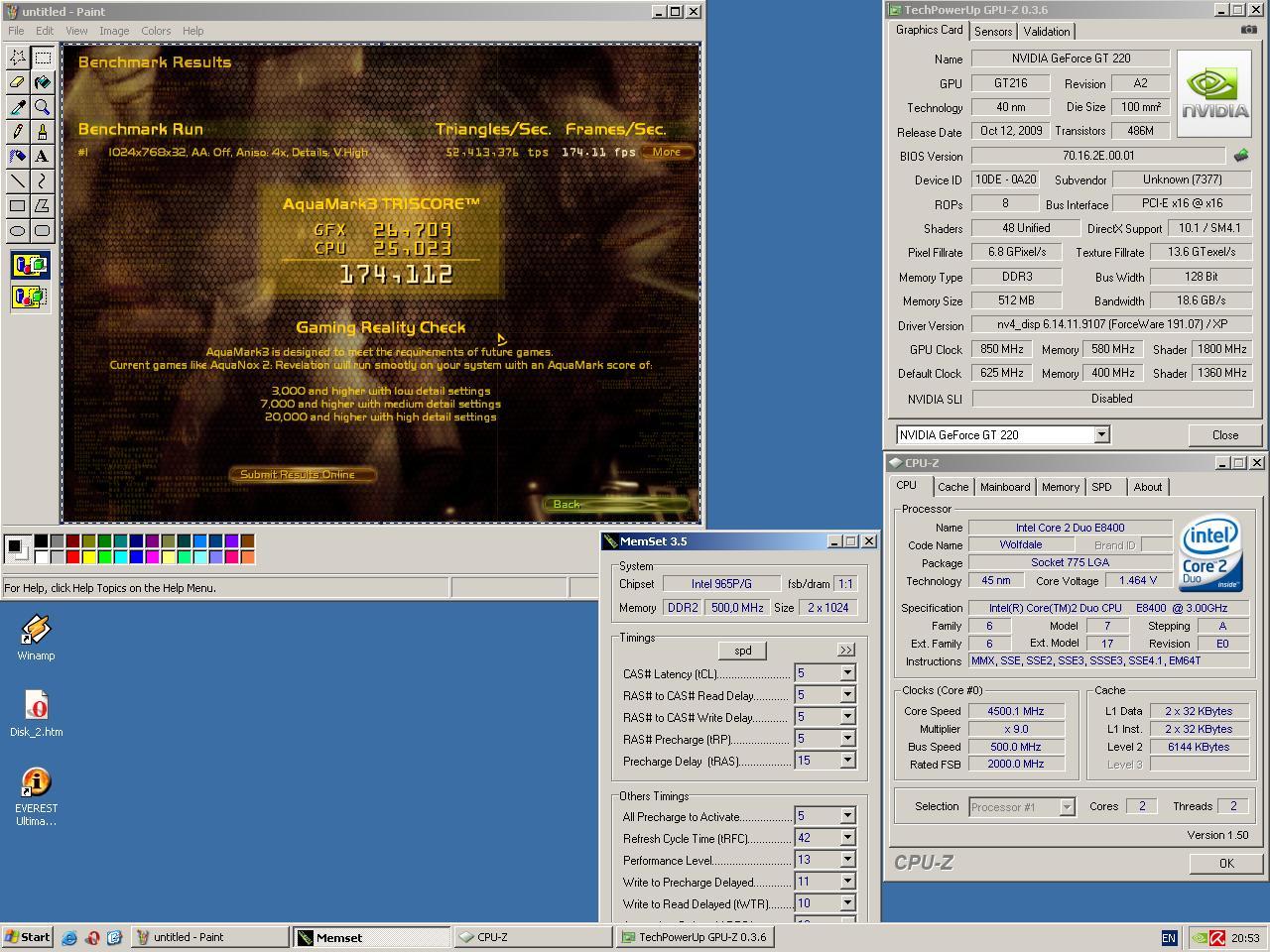Open the RAS# to CAS# Read Delay dropdown
Image resolution: width=1270 pixels, height=952 pixels.
pos(847,695)
